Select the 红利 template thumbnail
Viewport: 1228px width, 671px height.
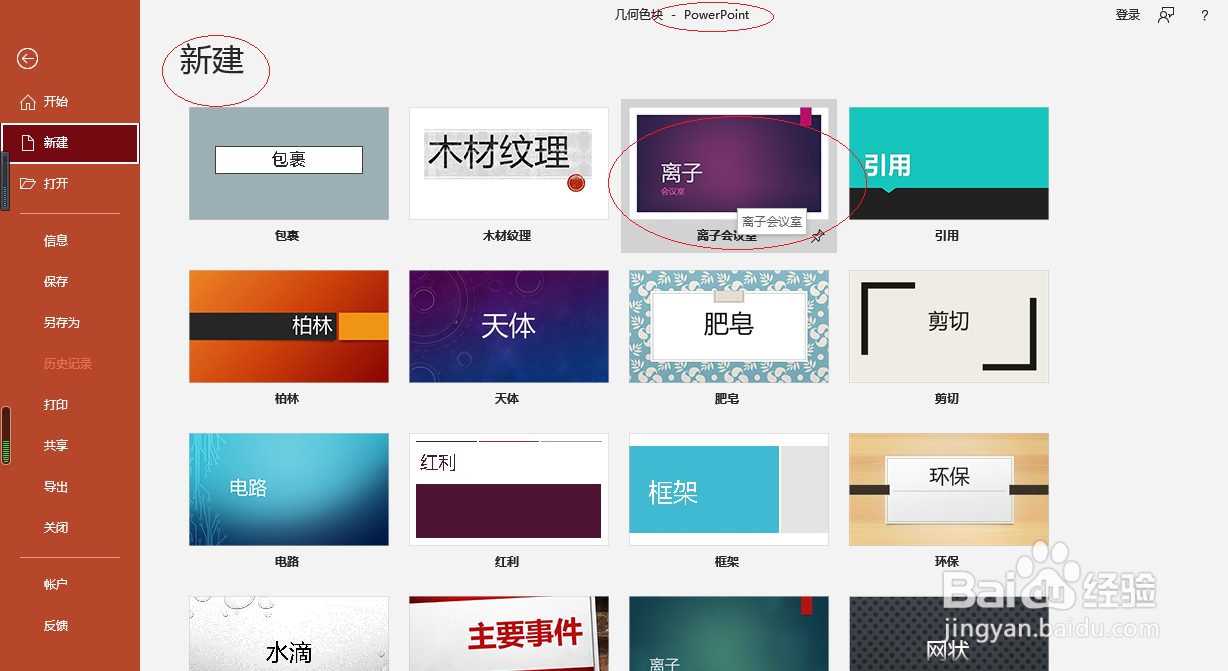509,489
